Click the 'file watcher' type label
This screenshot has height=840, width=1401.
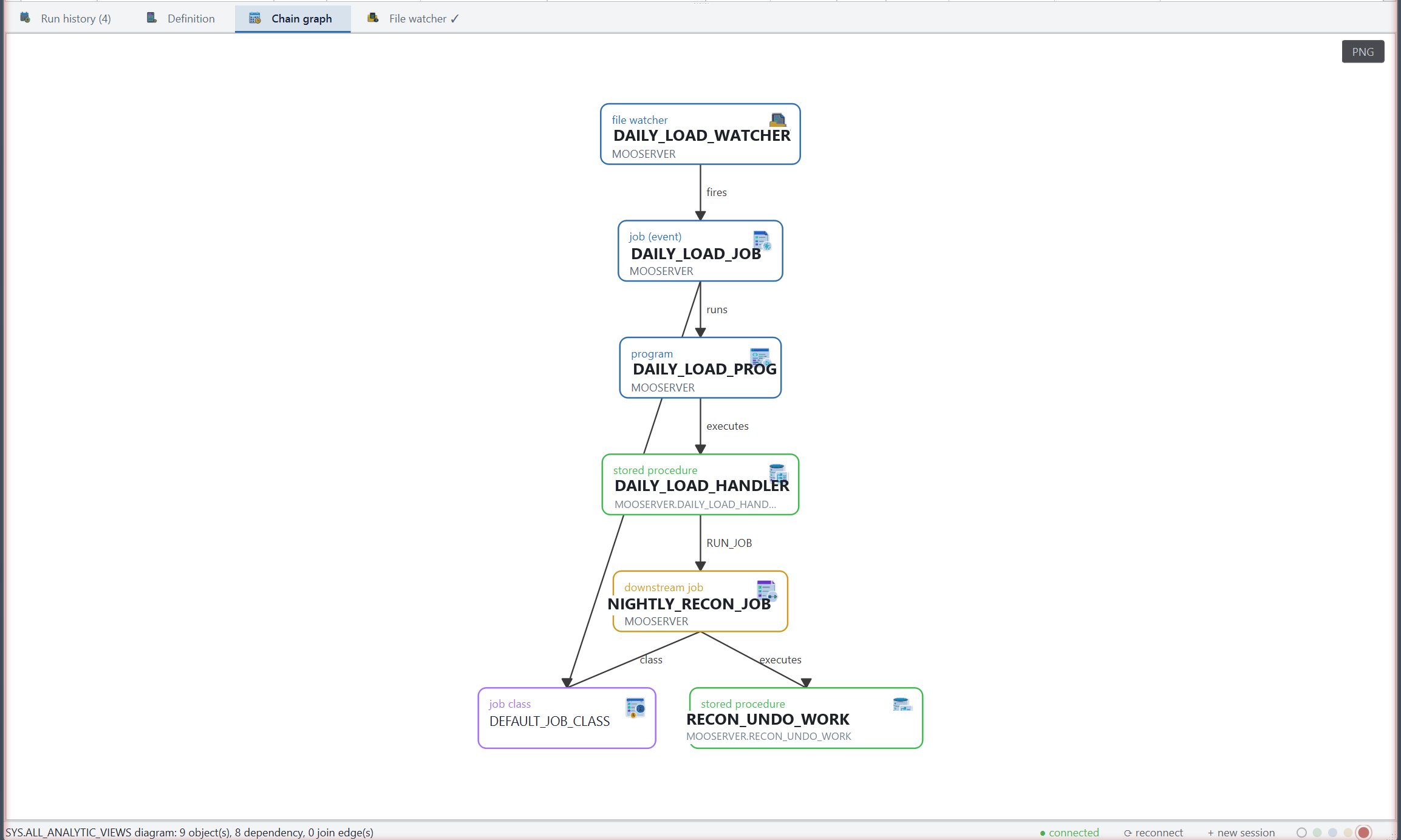[x=639, y=120]
